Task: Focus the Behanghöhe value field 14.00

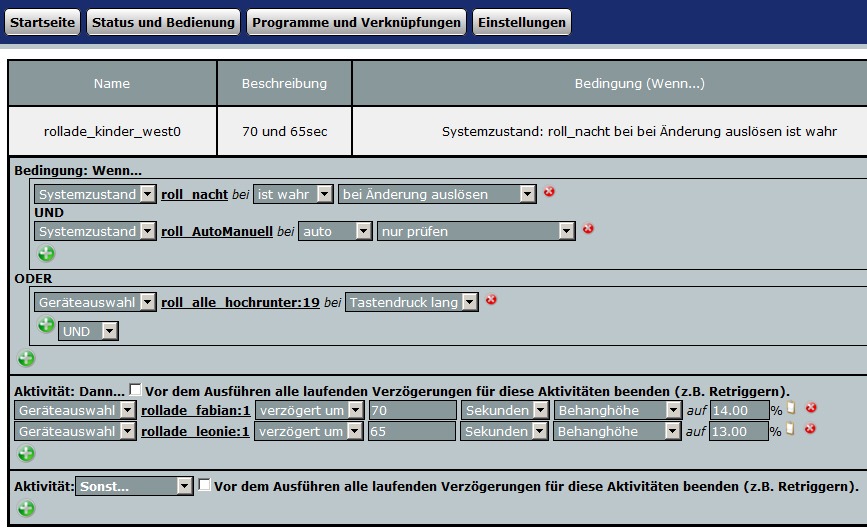Action: [739, 410]
